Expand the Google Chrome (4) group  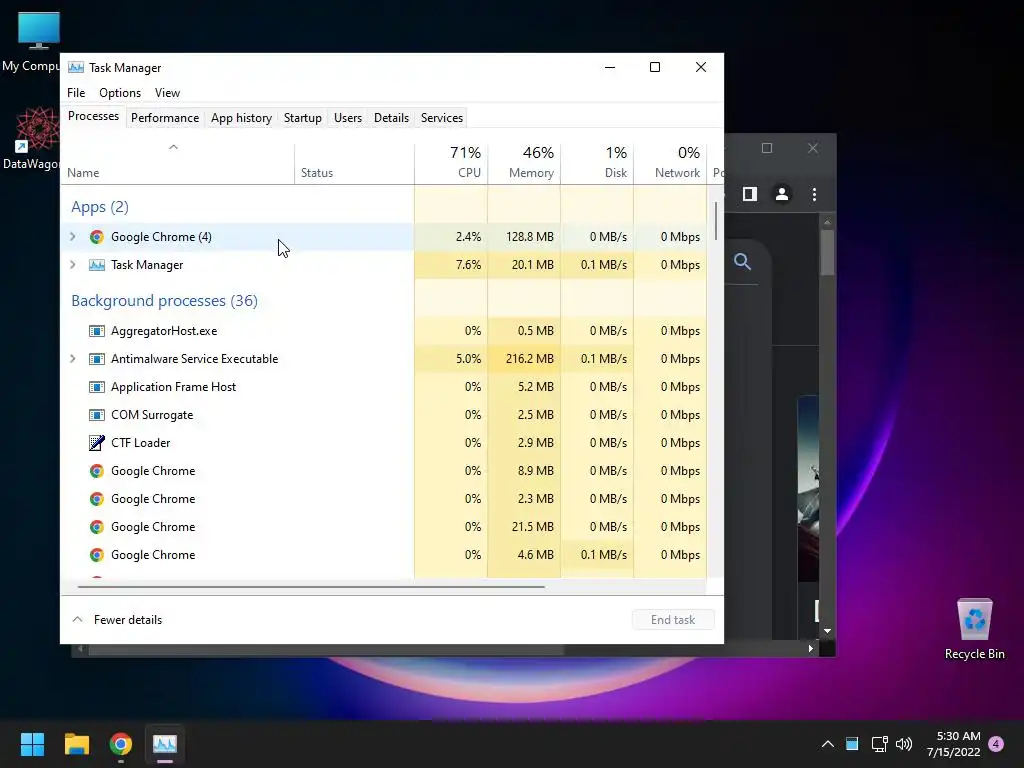click(73, 237)
